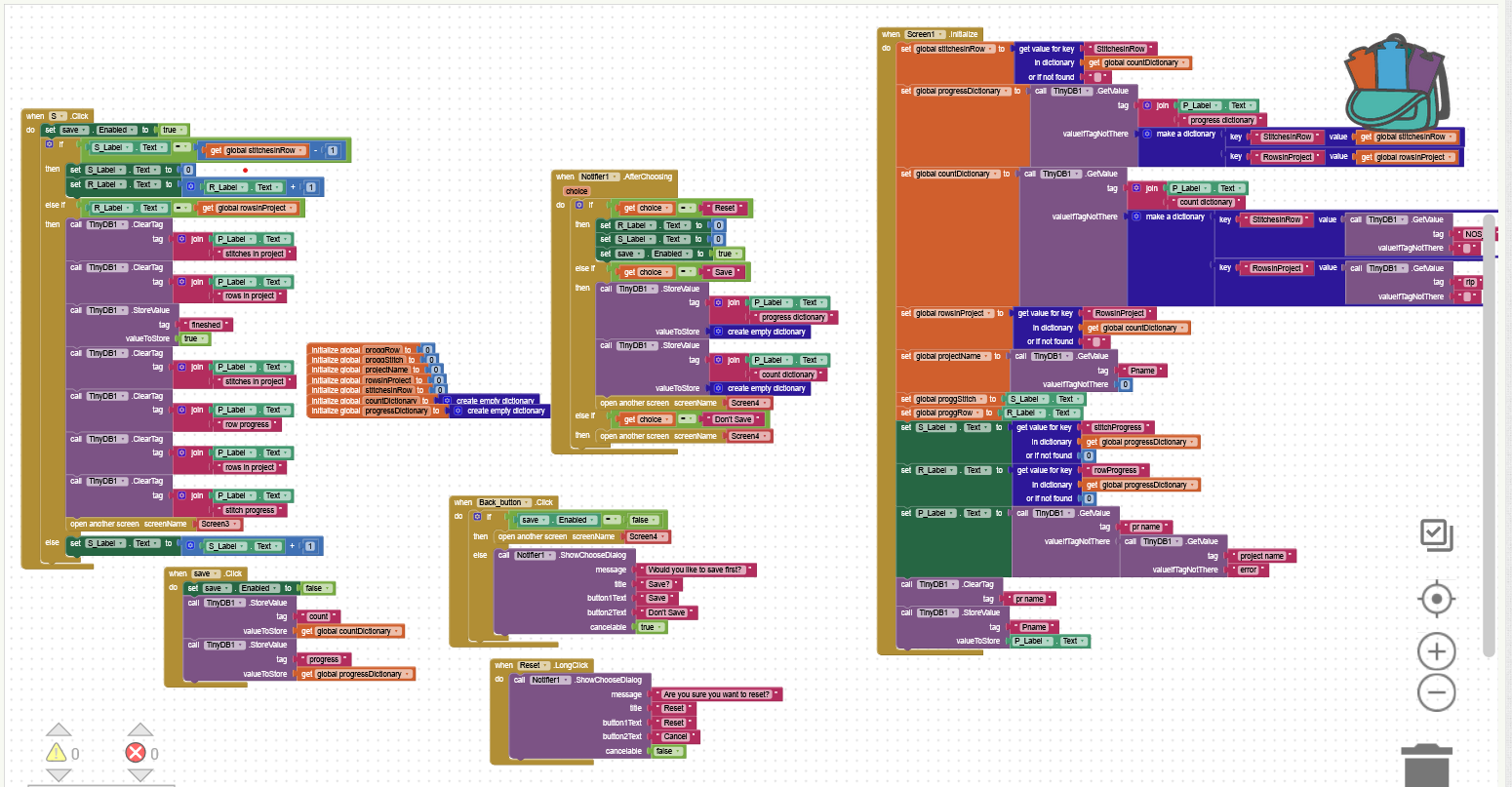Toggle the multi-select checkbox workspace icon

pyautogui.click(x=1436, y=534)
